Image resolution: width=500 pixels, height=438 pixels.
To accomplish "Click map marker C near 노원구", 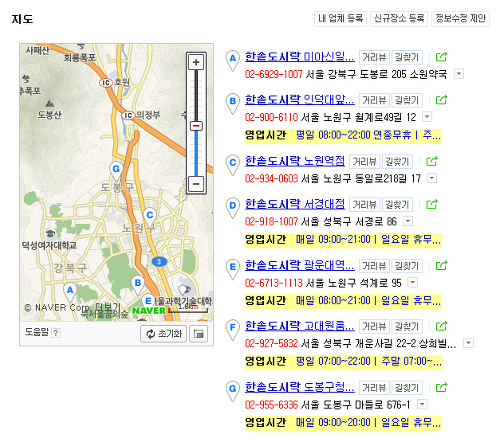I will point(150,217).
